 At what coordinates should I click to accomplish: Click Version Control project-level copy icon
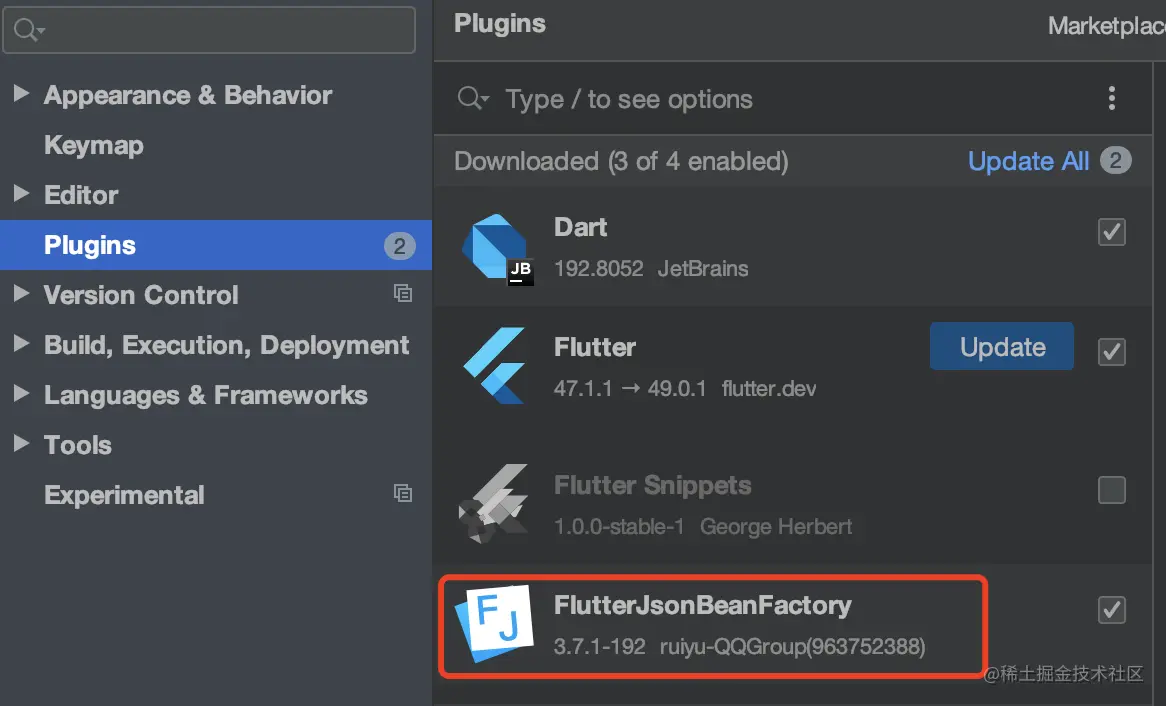[403, 294]
